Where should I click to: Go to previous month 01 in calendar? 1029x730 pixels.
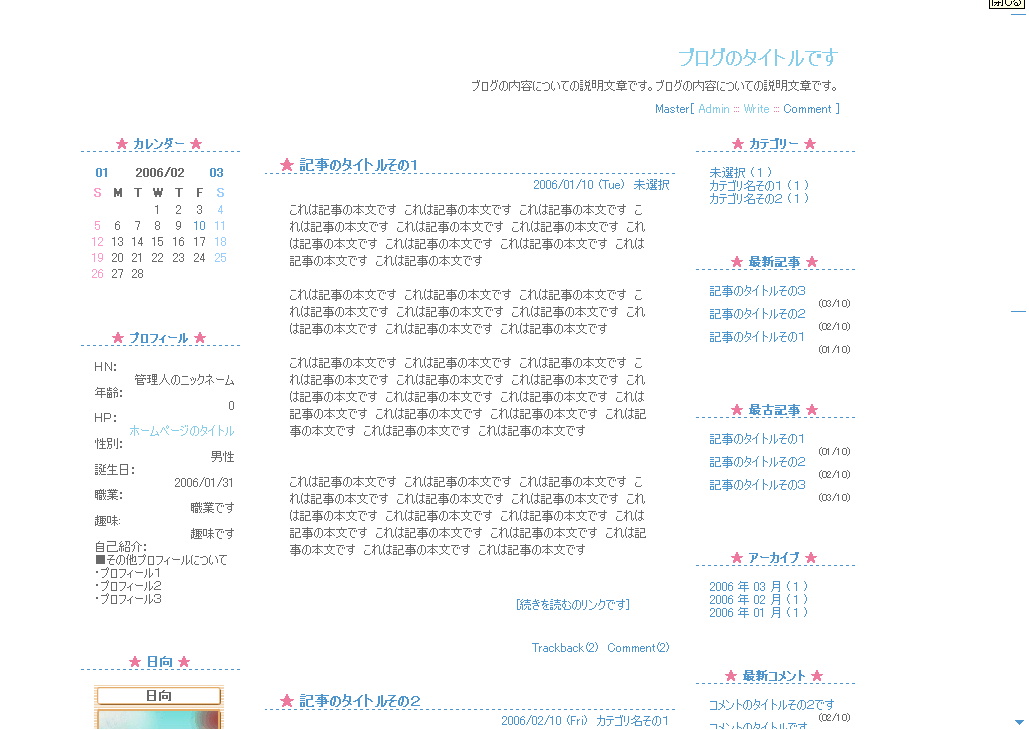(102, 173)
